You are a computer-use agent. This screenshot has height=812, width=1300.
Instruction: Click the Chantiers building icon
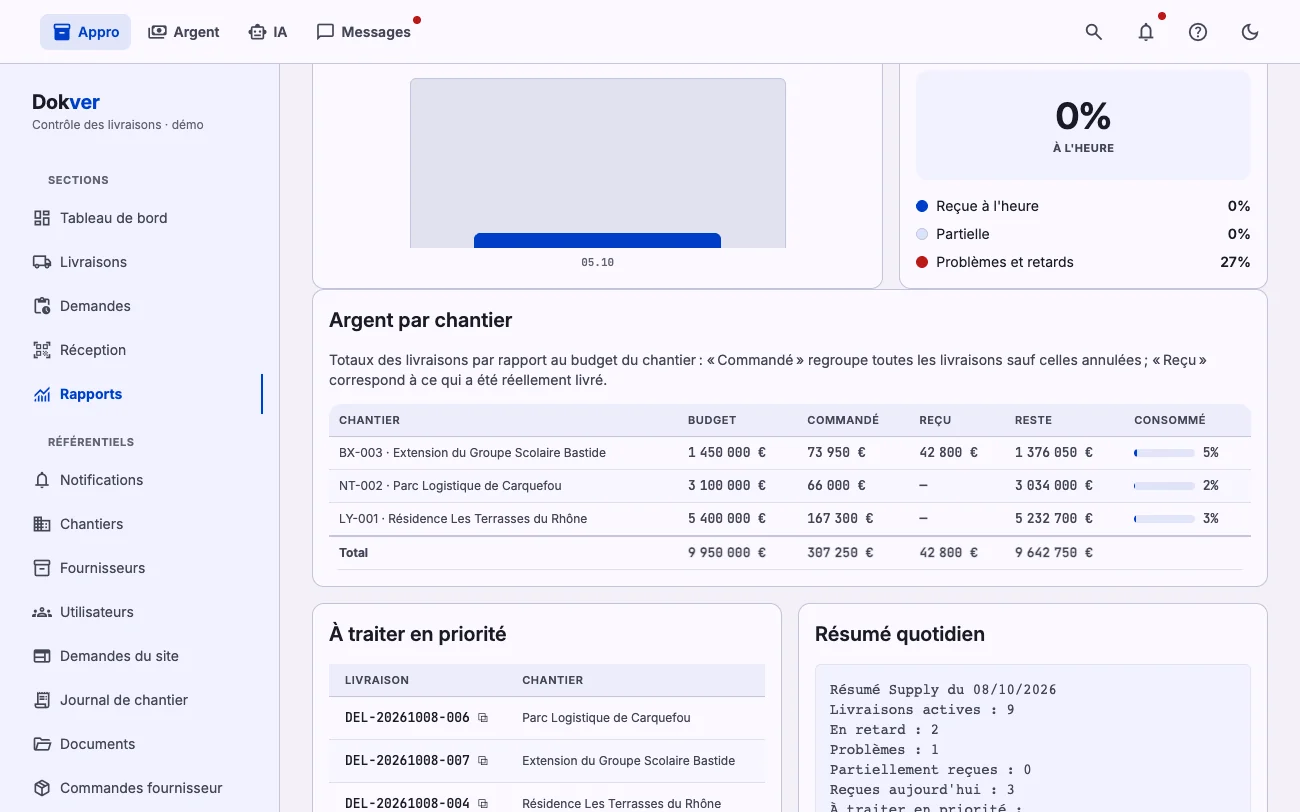pyautogui.click(x=42, y=524)
